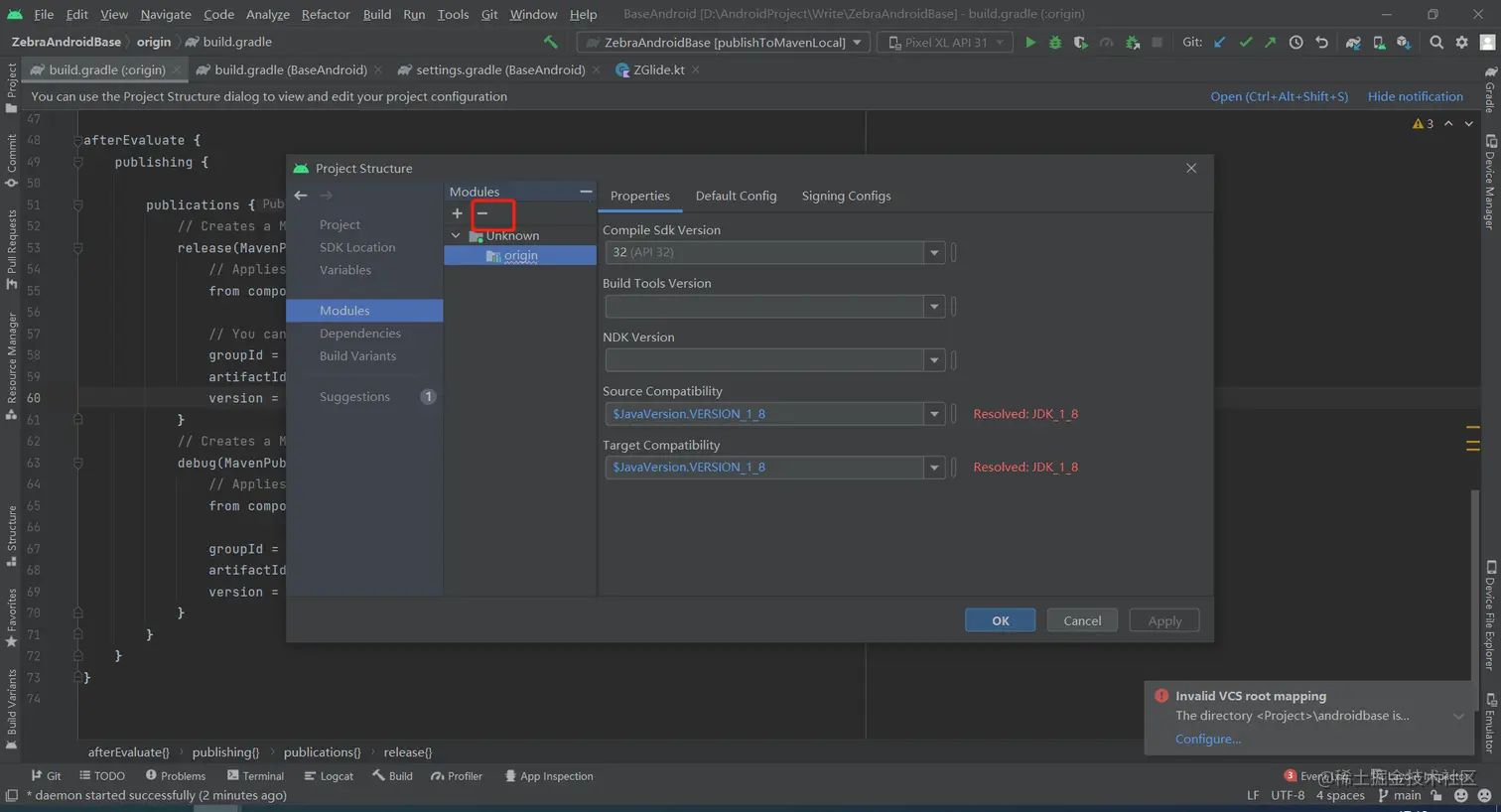Open Suggestions in dialog sidebar

tap(354, 397)
